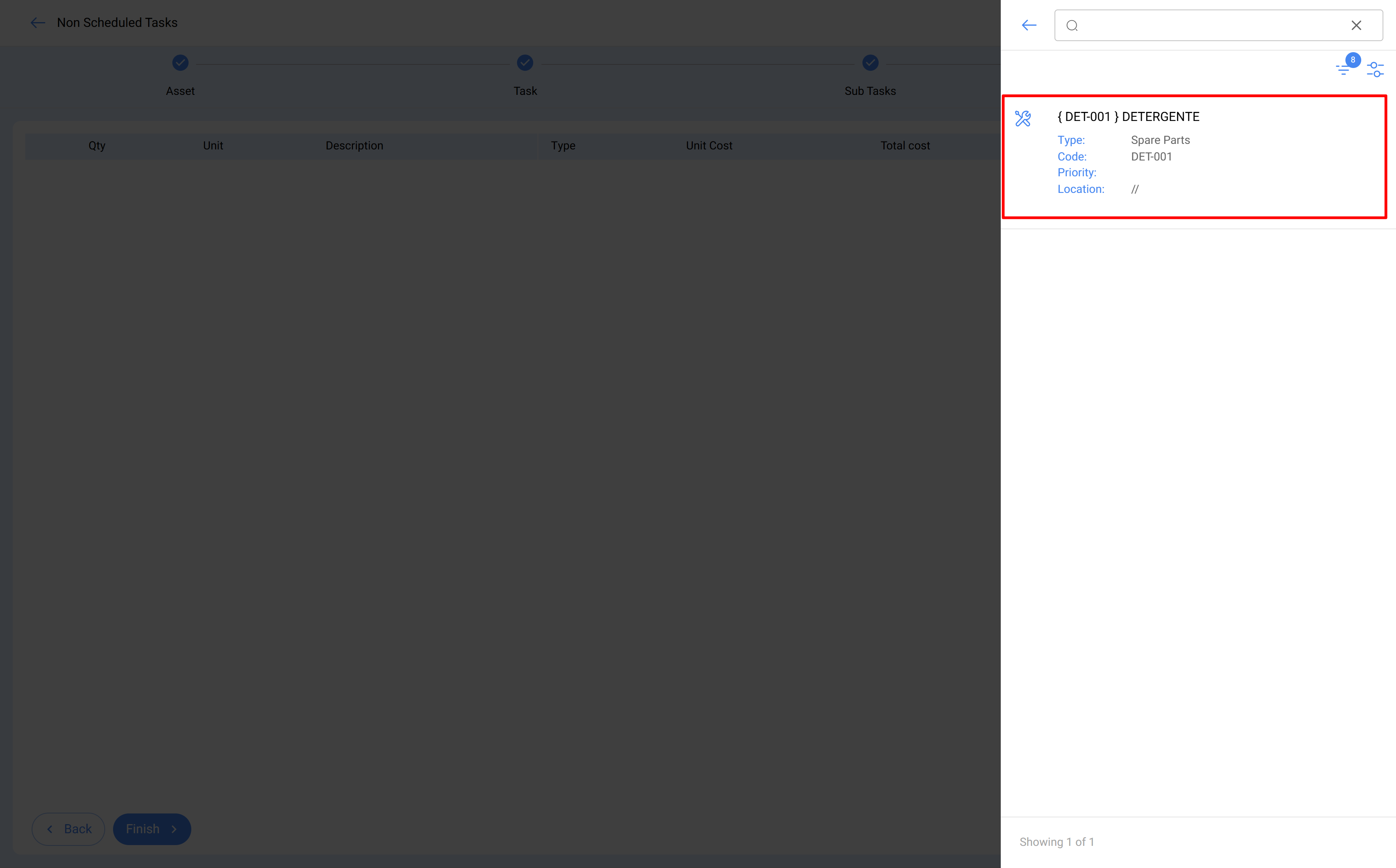Image resolution: width=1396 pixels, height=868 pixels.
Task: Click the Sub Tasks step label
Action: pos(870,91)
